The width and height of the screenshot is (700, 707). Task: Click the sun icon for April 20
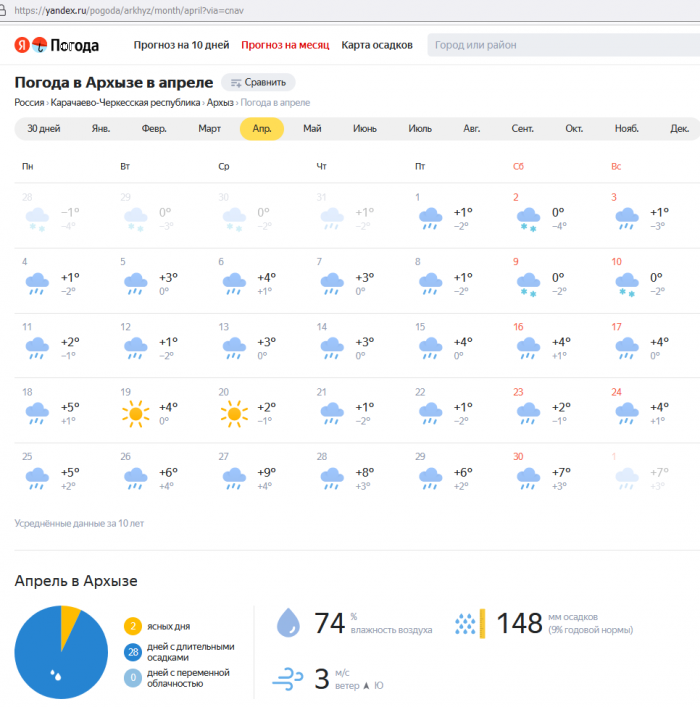coord(234,413)
